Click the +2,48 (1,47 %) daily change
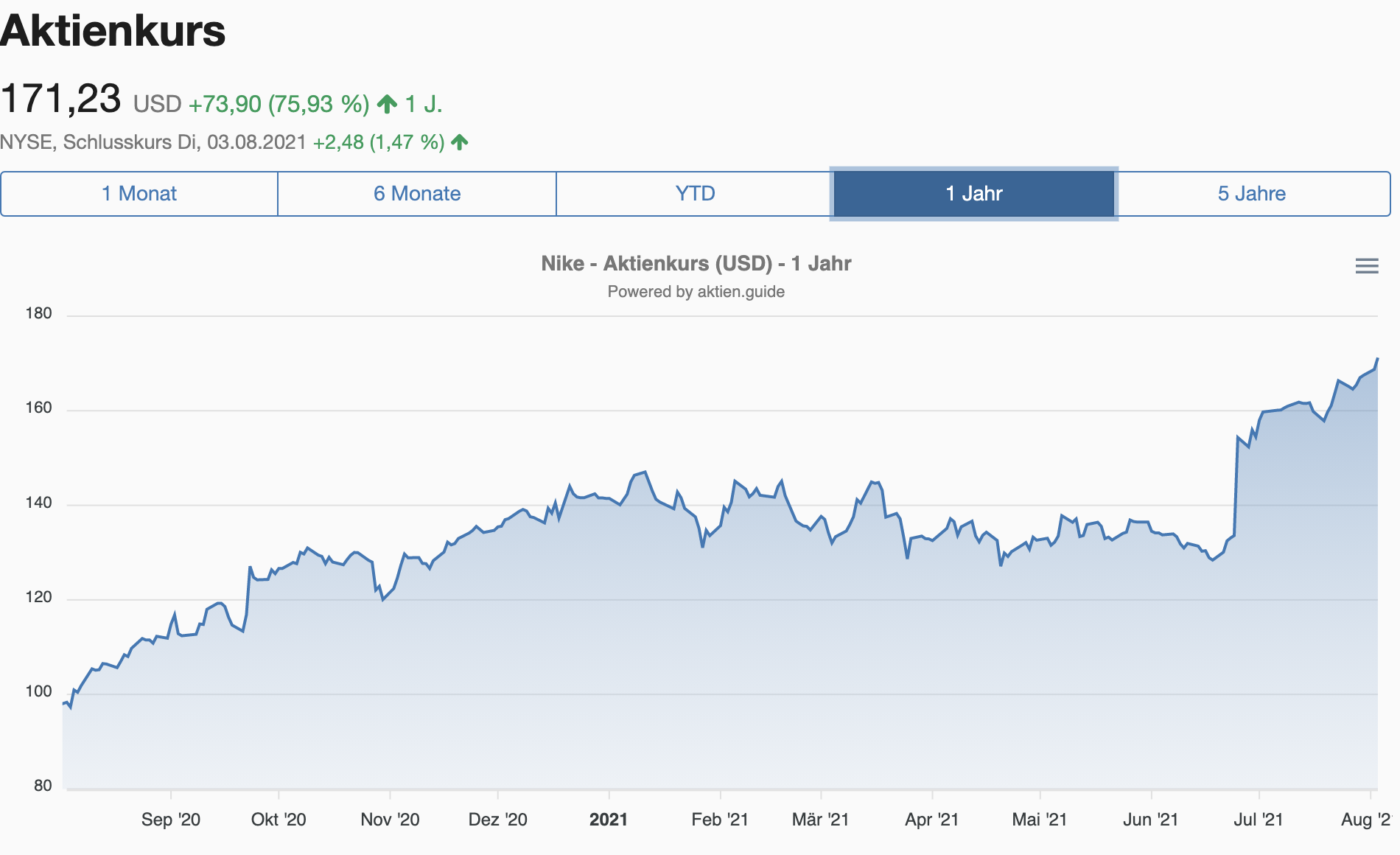Image resolution: width=1400 pixels, height=855 pixels. tap(379, 142)
